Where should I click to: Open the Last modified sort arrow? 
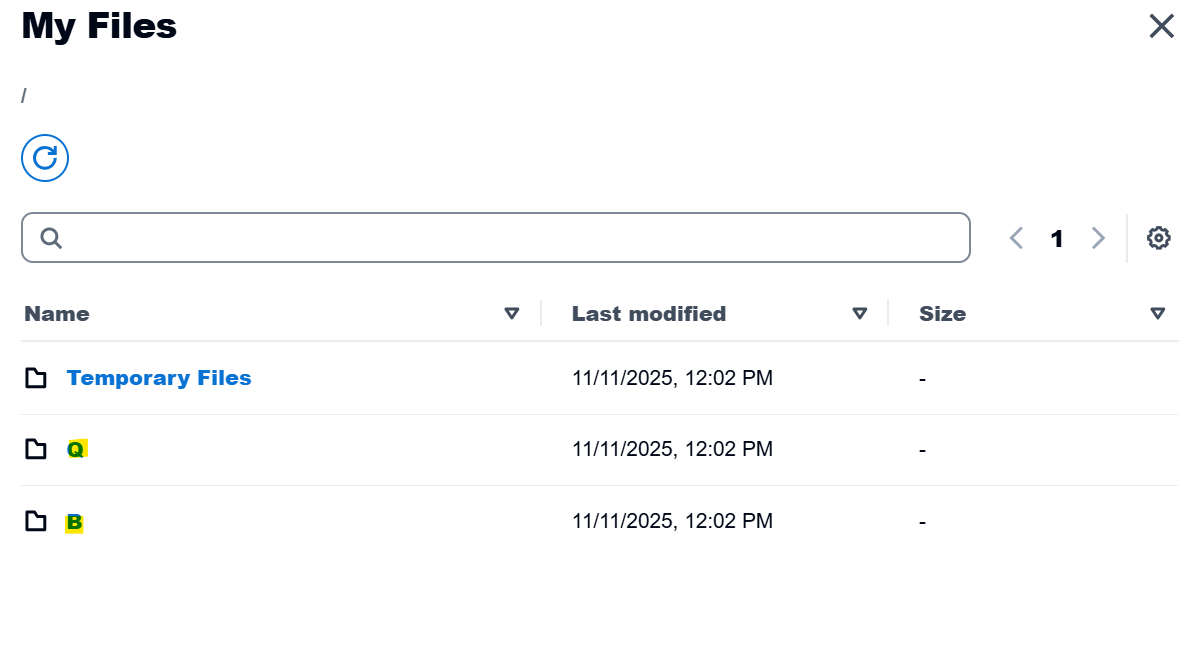tap(859, 314)
